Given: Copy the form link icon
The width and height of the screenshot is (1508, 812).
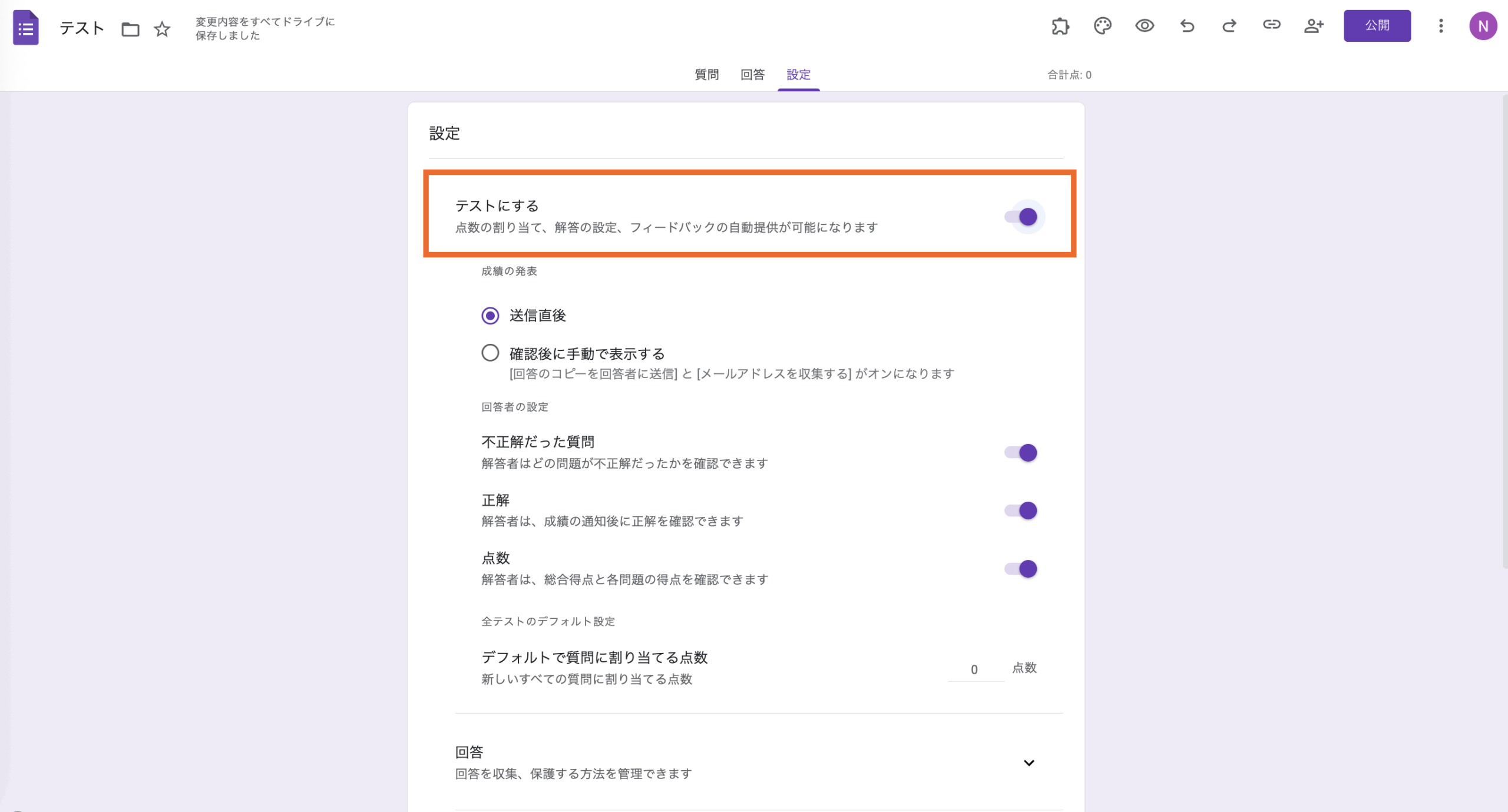Looking at the screenshot, I should (1271, 26).
